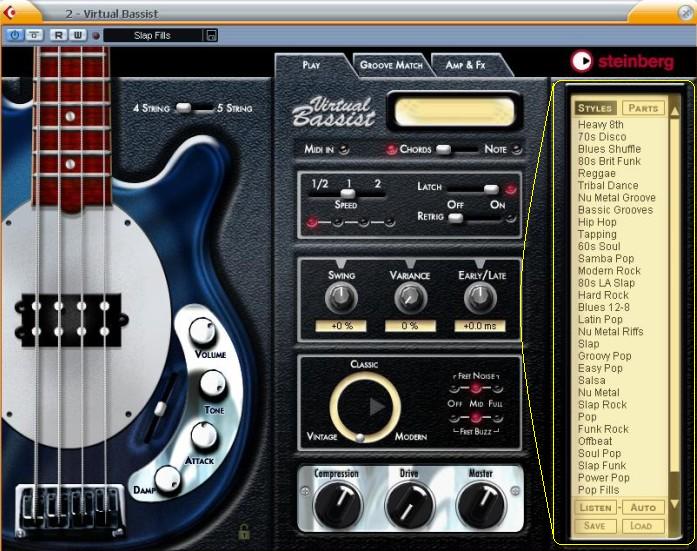Switch to the Amp & Fx tab
This screenshot has height=551, width=697.
pos(466,65)
